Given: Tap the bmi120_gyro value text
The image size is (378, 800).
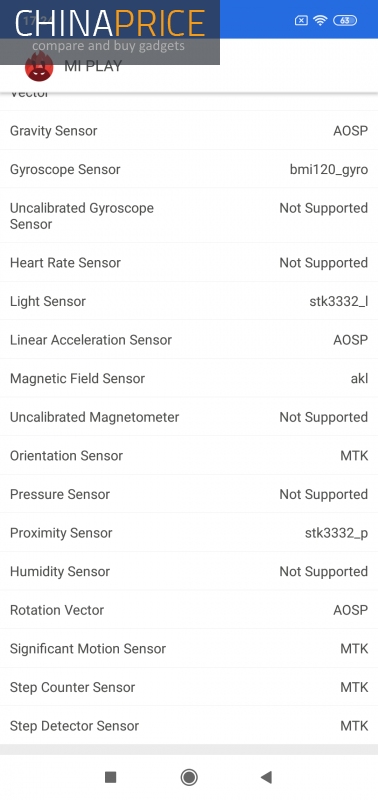Looking at the screenshot, I should (329, 170).
